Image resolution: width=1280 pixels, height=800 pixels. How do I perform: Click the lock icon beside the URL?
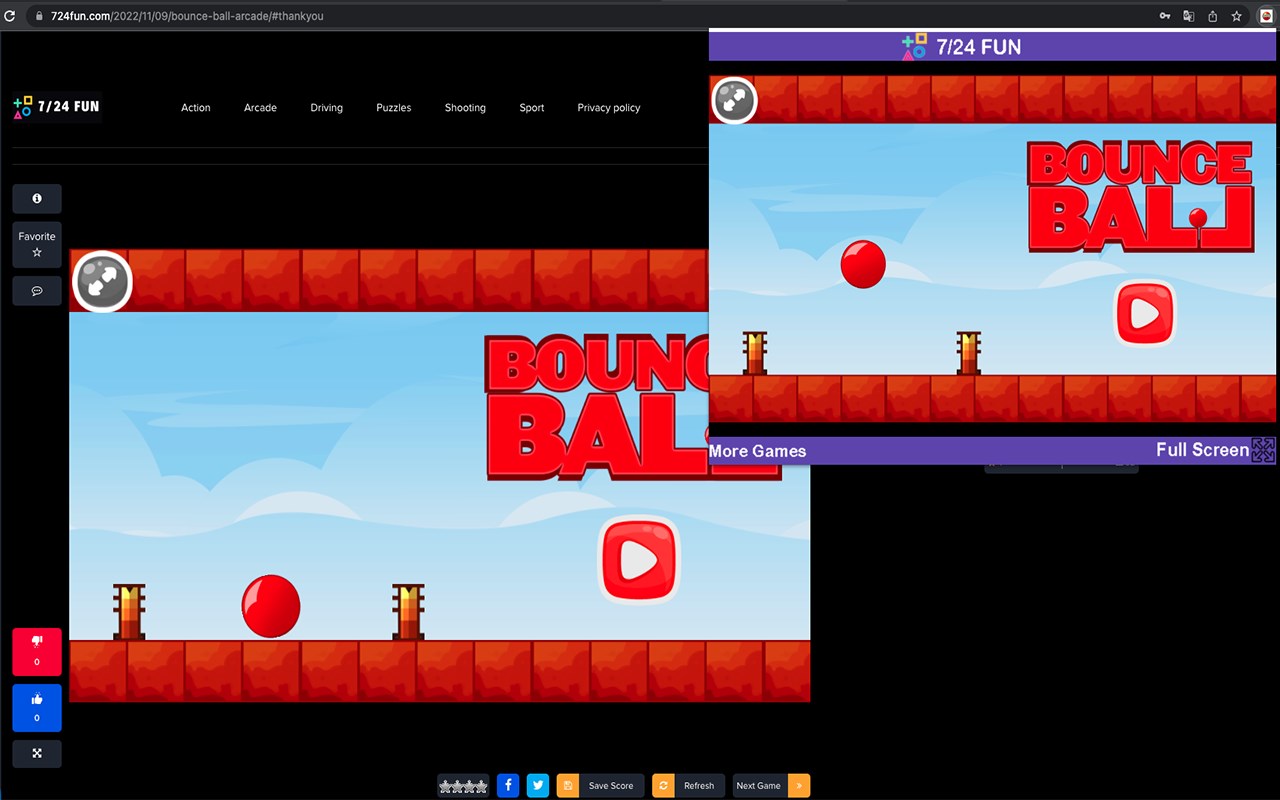[x=39, y=16]
